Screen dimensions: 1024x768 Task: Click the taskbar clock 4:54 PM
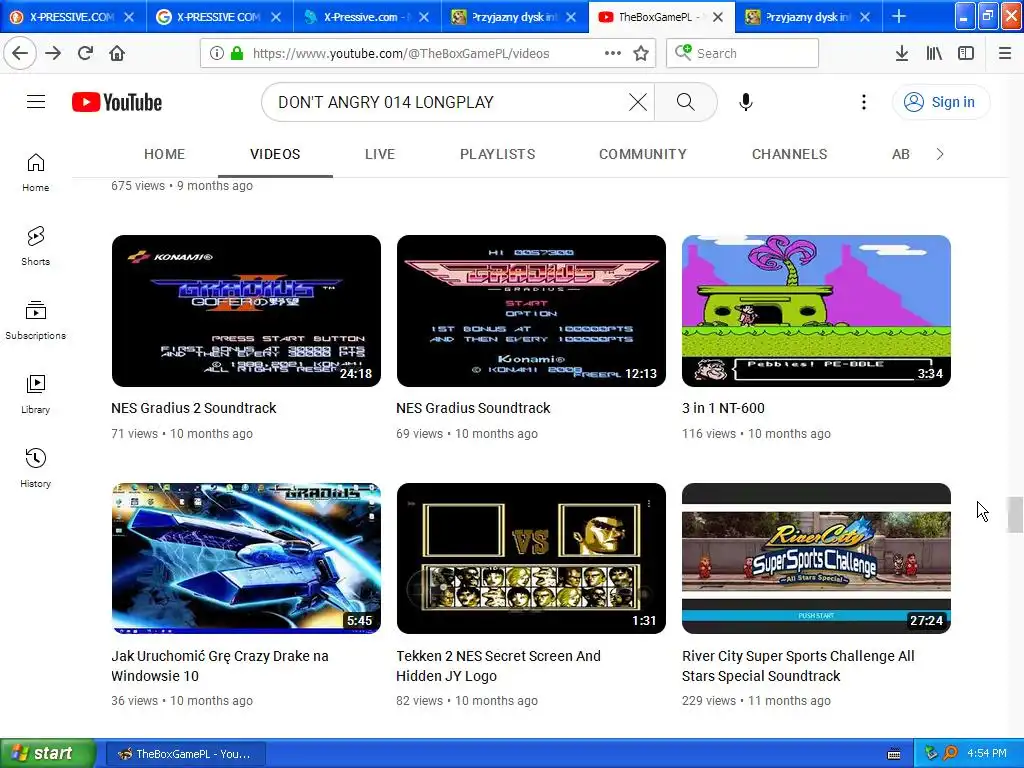coord(987,754)
